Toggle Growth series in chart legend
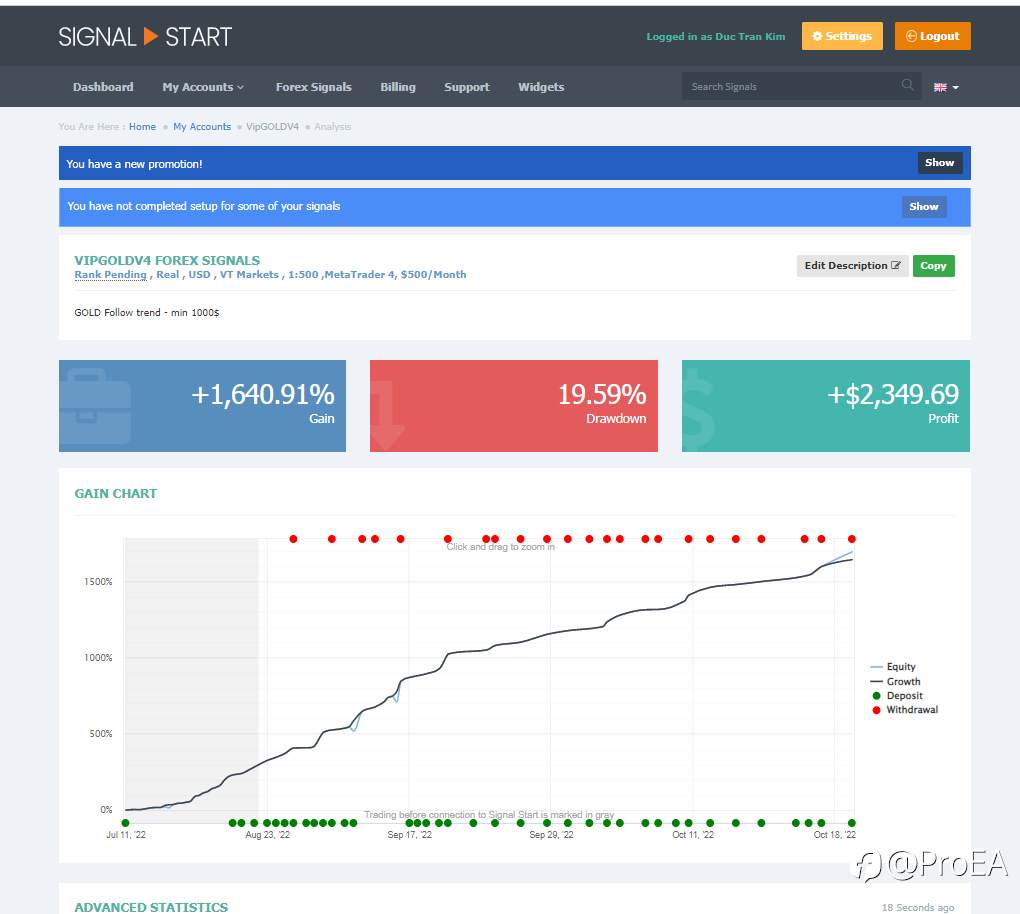This screenshot has height=914, width=1020. (896, 682)
